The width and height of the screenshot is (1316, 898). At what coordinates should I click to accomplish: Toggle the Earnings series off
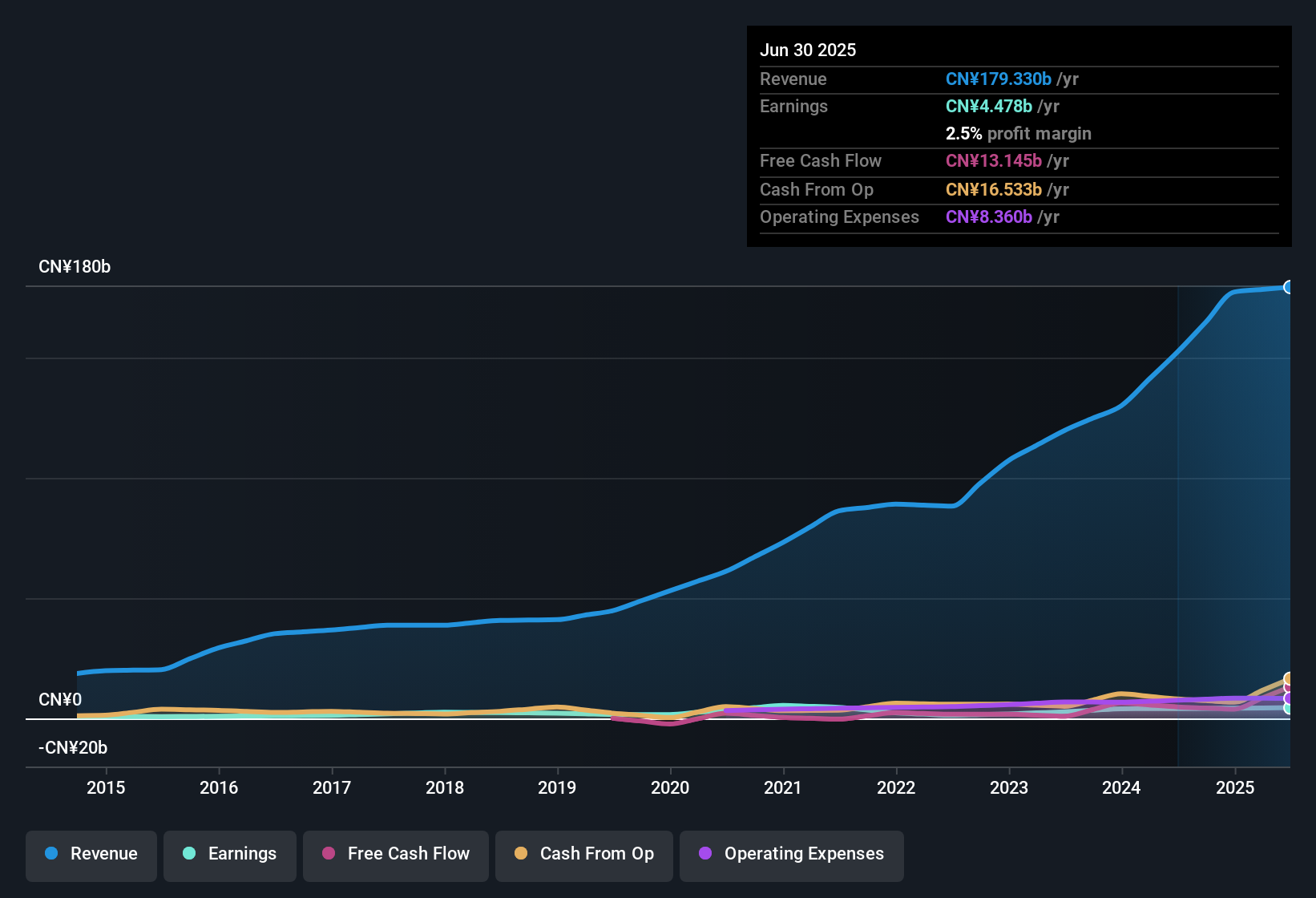tap(229, 854)
